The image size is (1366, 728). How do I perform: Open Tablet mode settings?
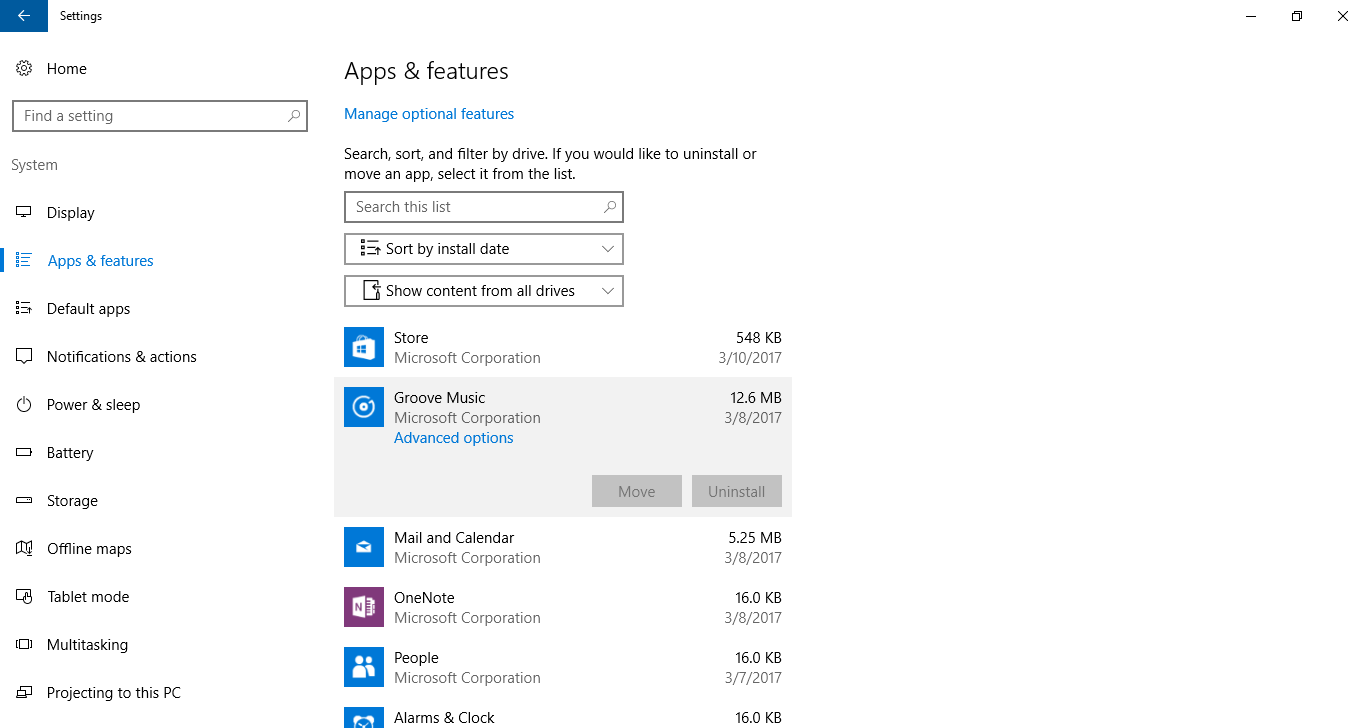88,596
